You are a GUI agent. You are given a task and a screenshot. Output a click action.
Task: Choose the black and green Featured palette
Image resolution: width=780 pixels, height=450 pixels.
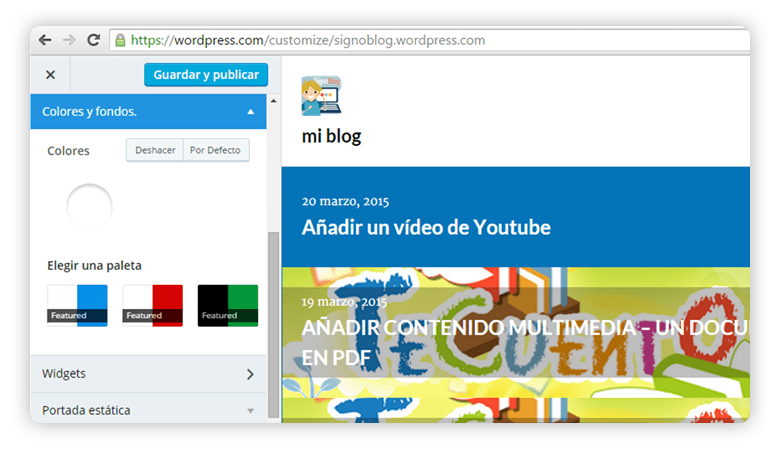click(228, 305)
